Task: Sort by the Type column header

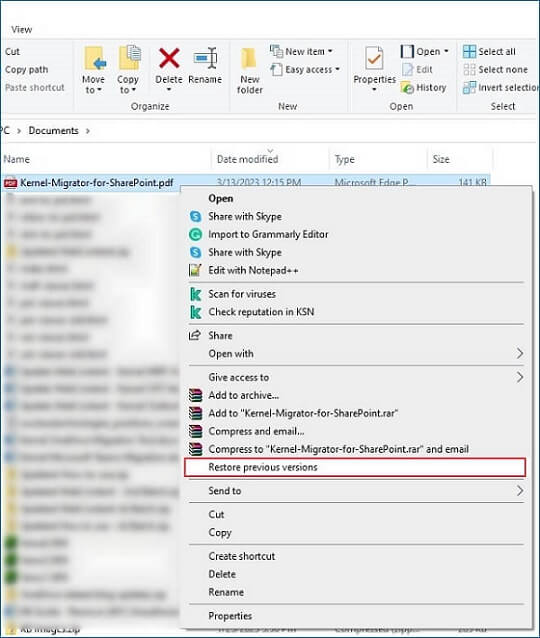Action: click(344, 159)
